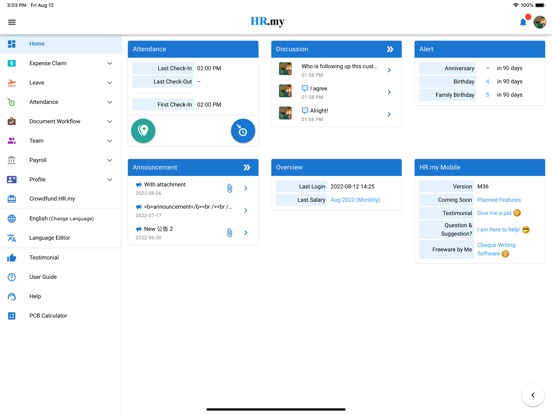The height and width of the screenshot is (414, 552).
Task: Click Last Check-In time 02:00 PM
Action: pyautogui.click(x=209, y=68)
